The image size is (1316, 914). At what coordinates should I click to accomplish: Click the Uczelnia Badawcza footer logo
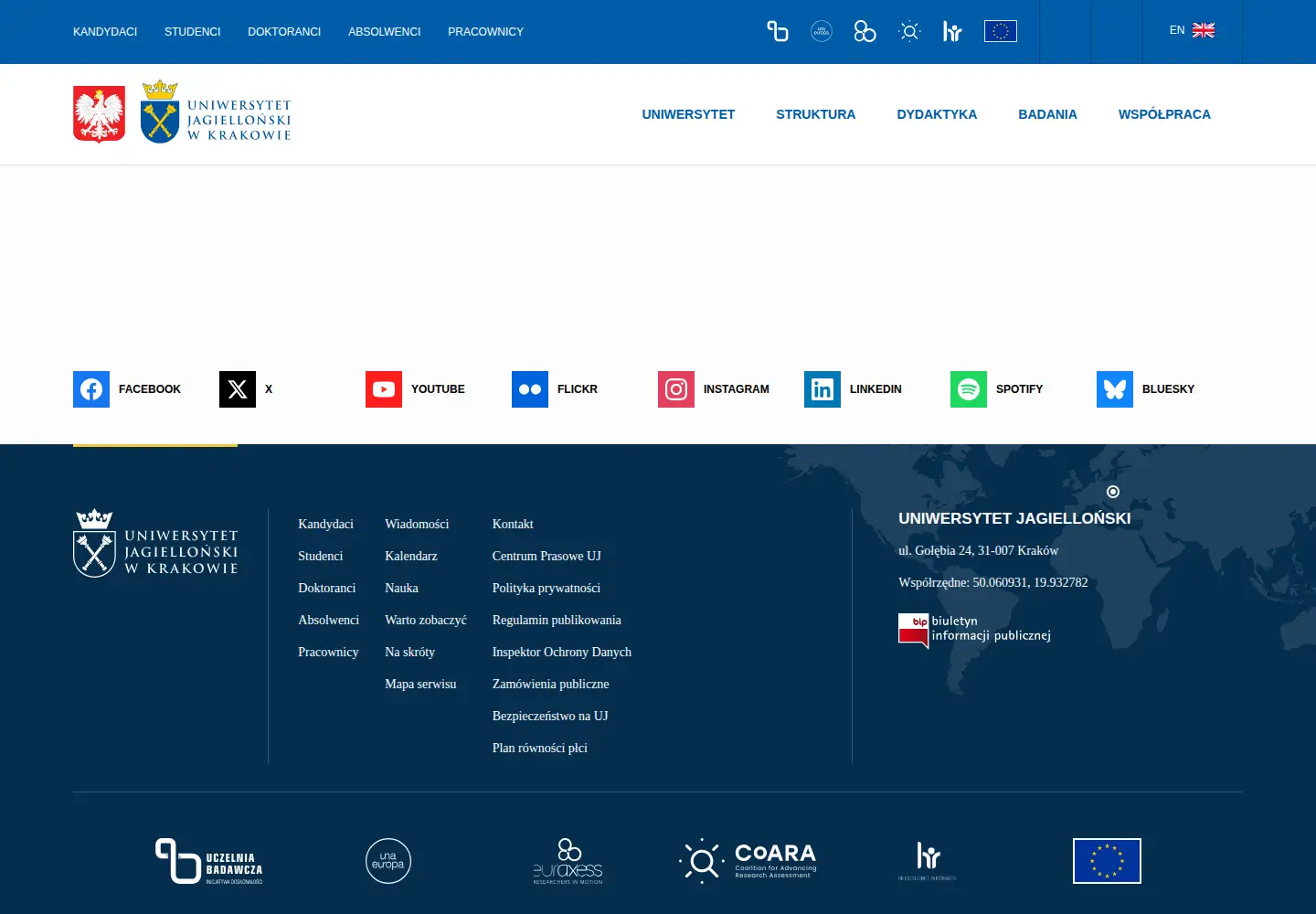(209, 861)
